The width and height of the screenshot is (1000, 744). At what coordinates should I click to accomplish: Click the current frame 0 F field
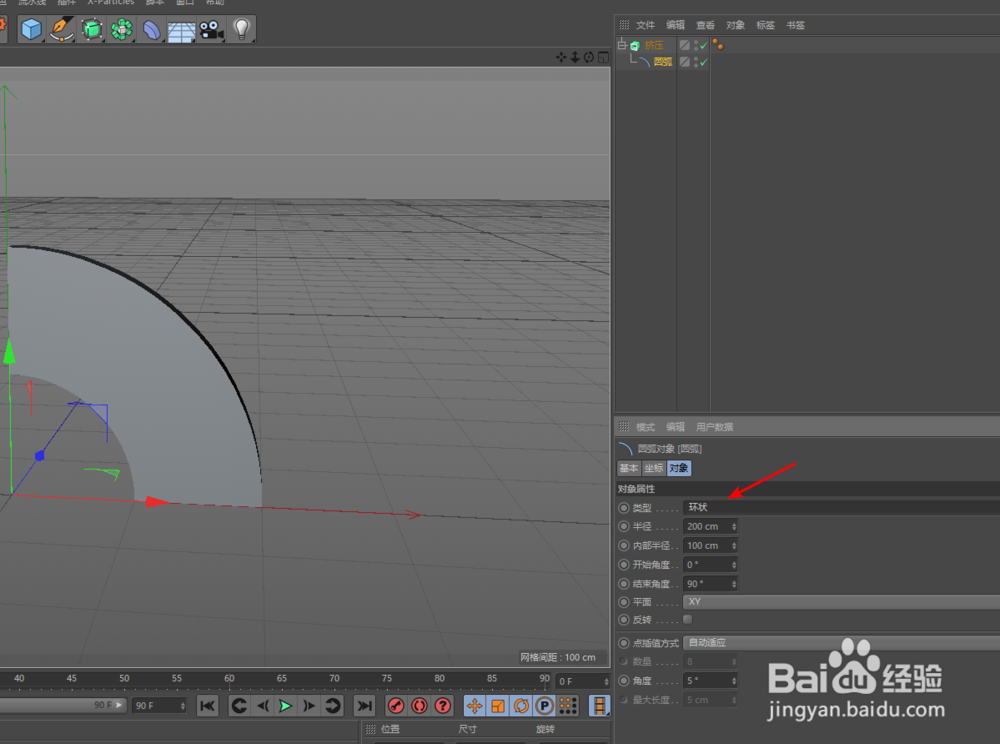(582, 682)
